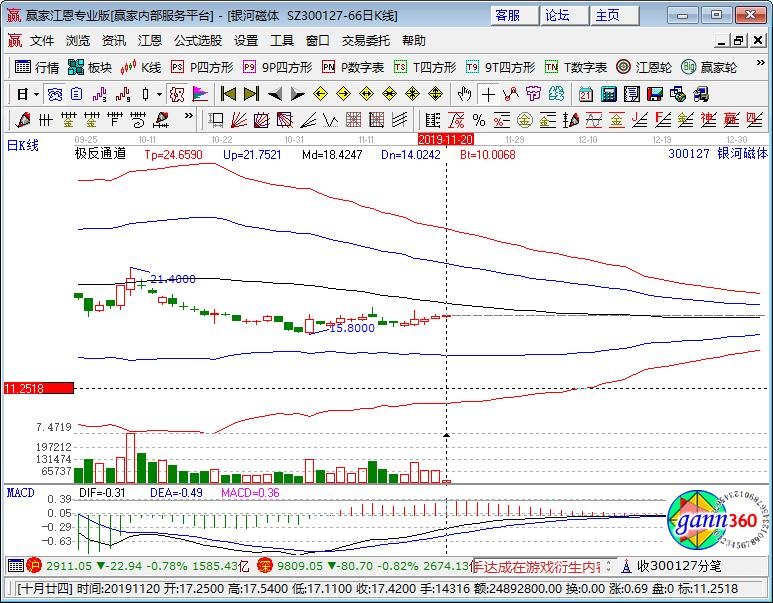This screenshot has height=603, width=773.
Task: Click the yellow diamond left-arrow icon
Action: tap(320, 94)
